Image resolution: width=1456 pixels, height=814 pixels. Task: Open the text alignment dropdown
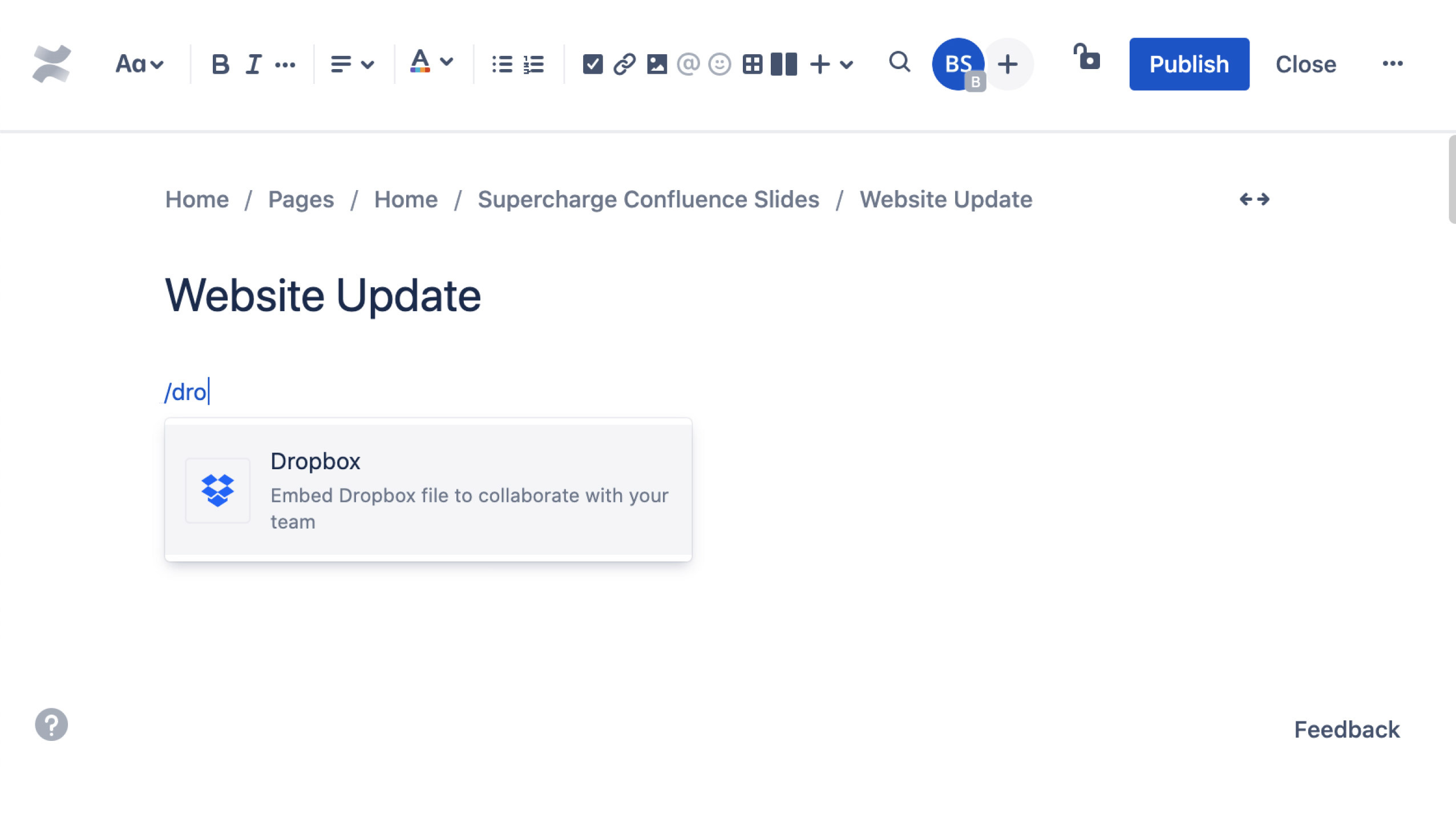tap(350, 64)
